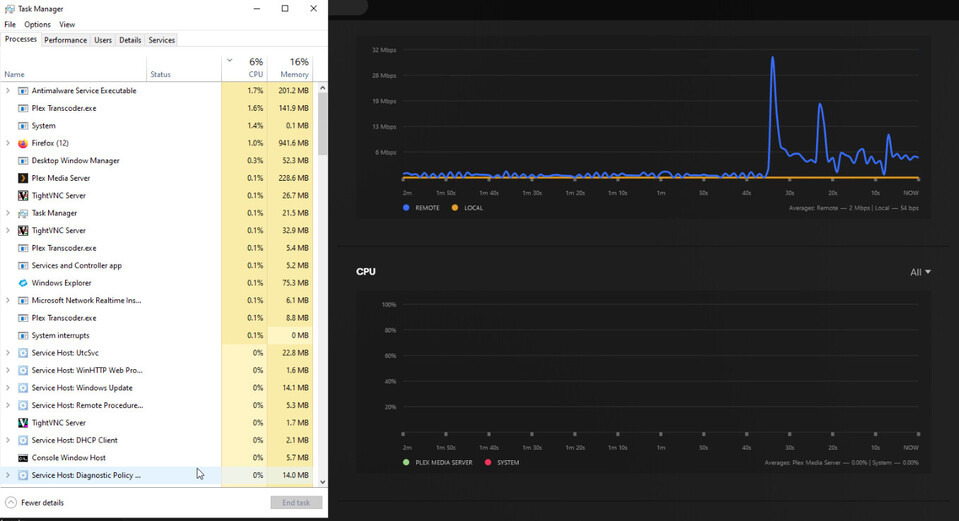
Task: Expand Service Host: DHCP Client group
Action: [x=7, y=440]
